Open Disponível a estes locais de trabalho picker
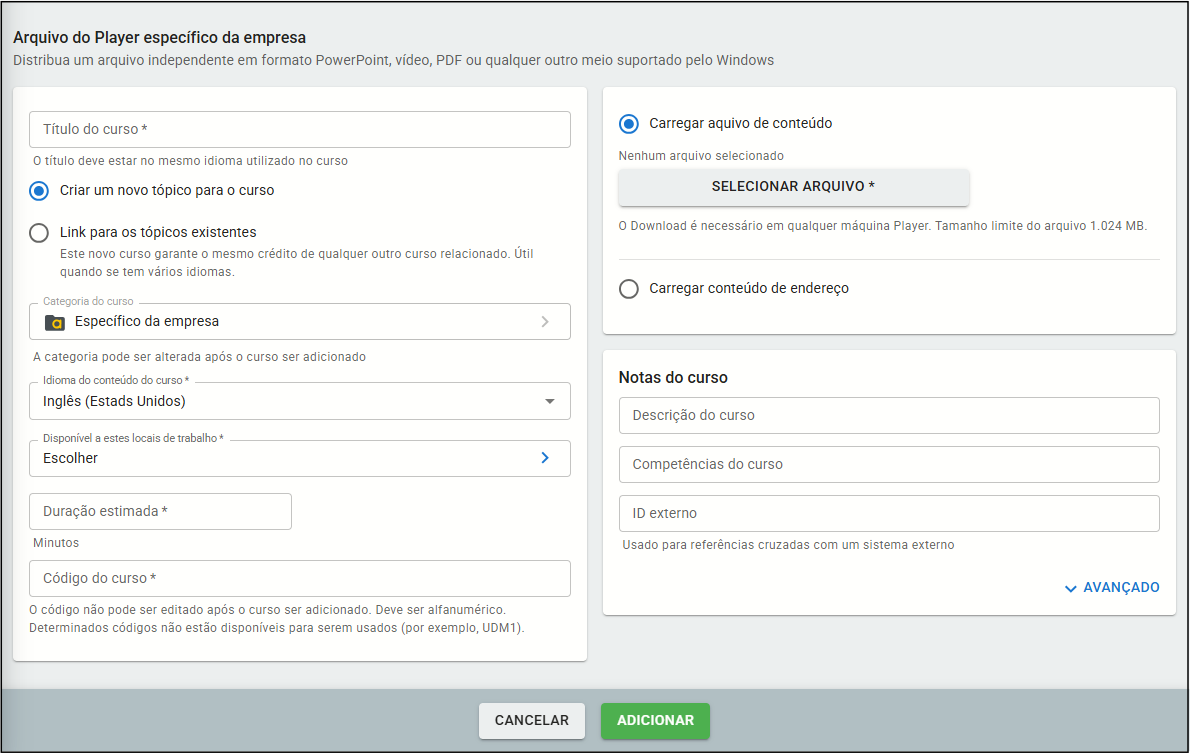The height and width of the screenshot is (753, 1190). [290, 458]
